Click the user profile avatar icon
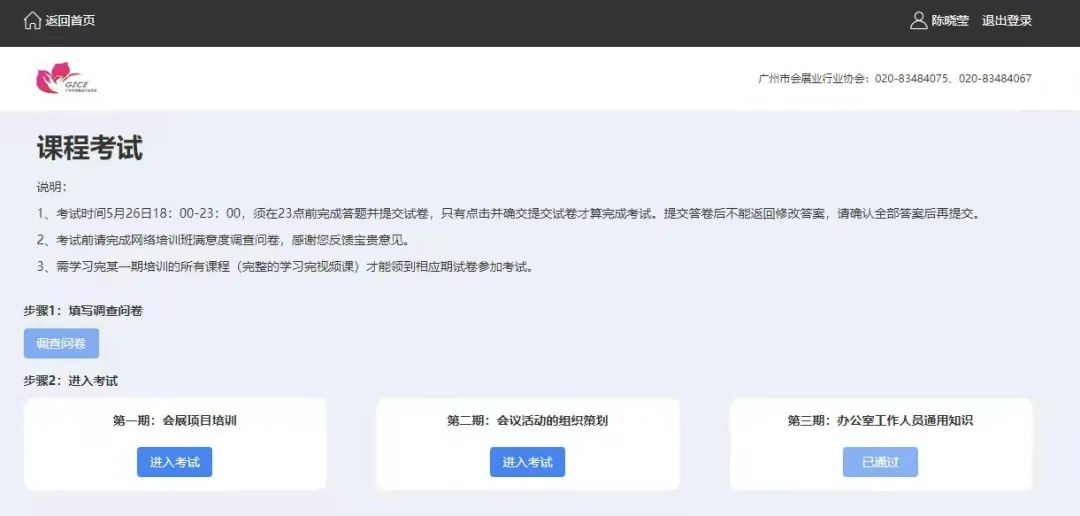This screenshot has height=516, width=1080. point(918,21)
